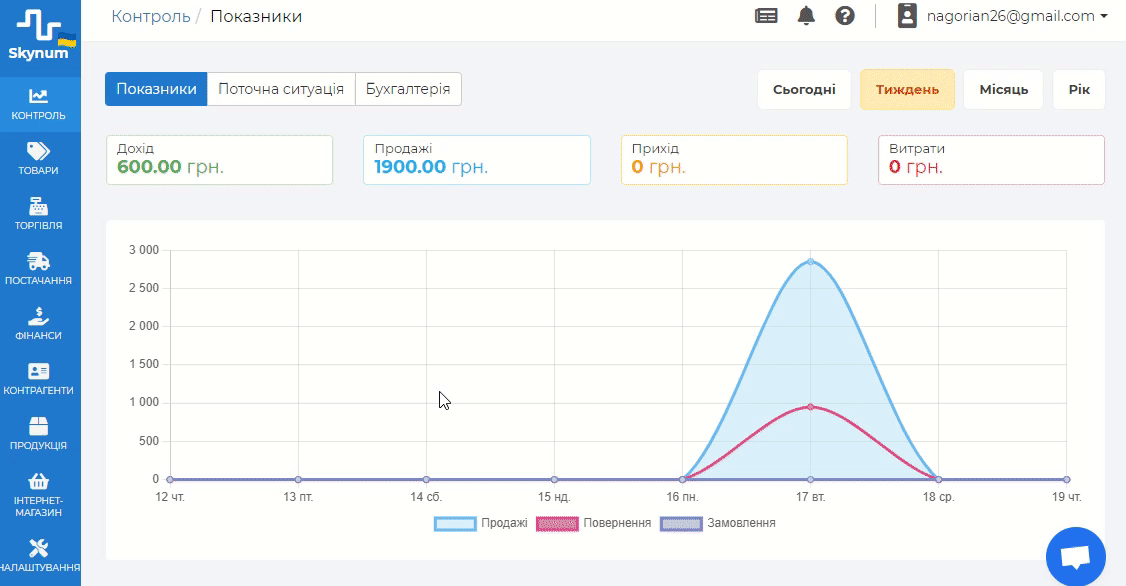Click the 17 вт. sales peak point
This screenshot has height=586, width=1126.
810,262
